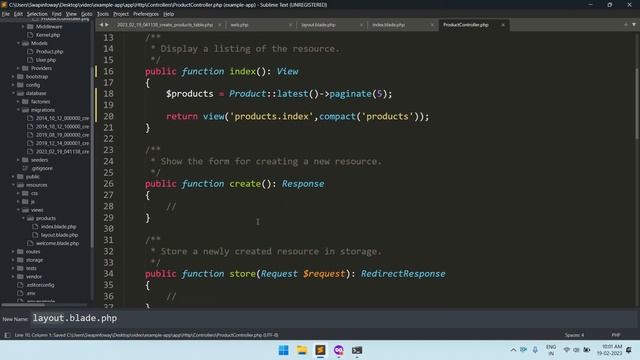Collapse the views folder

click(18, 210)
